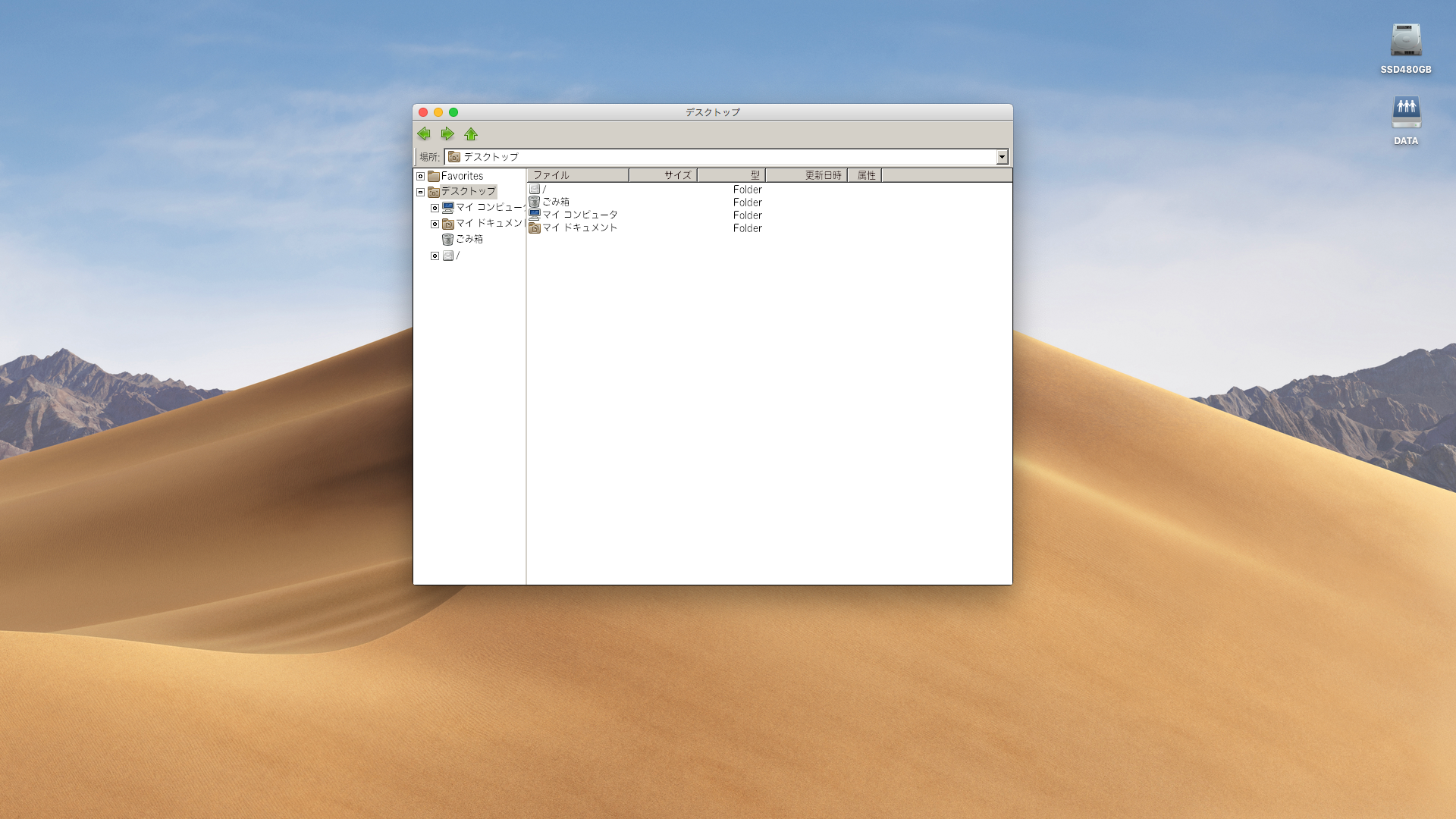Expand the / root node in tree
Image resolution: width=1456 pixels, height=819 pixels.
pos(435,256)
